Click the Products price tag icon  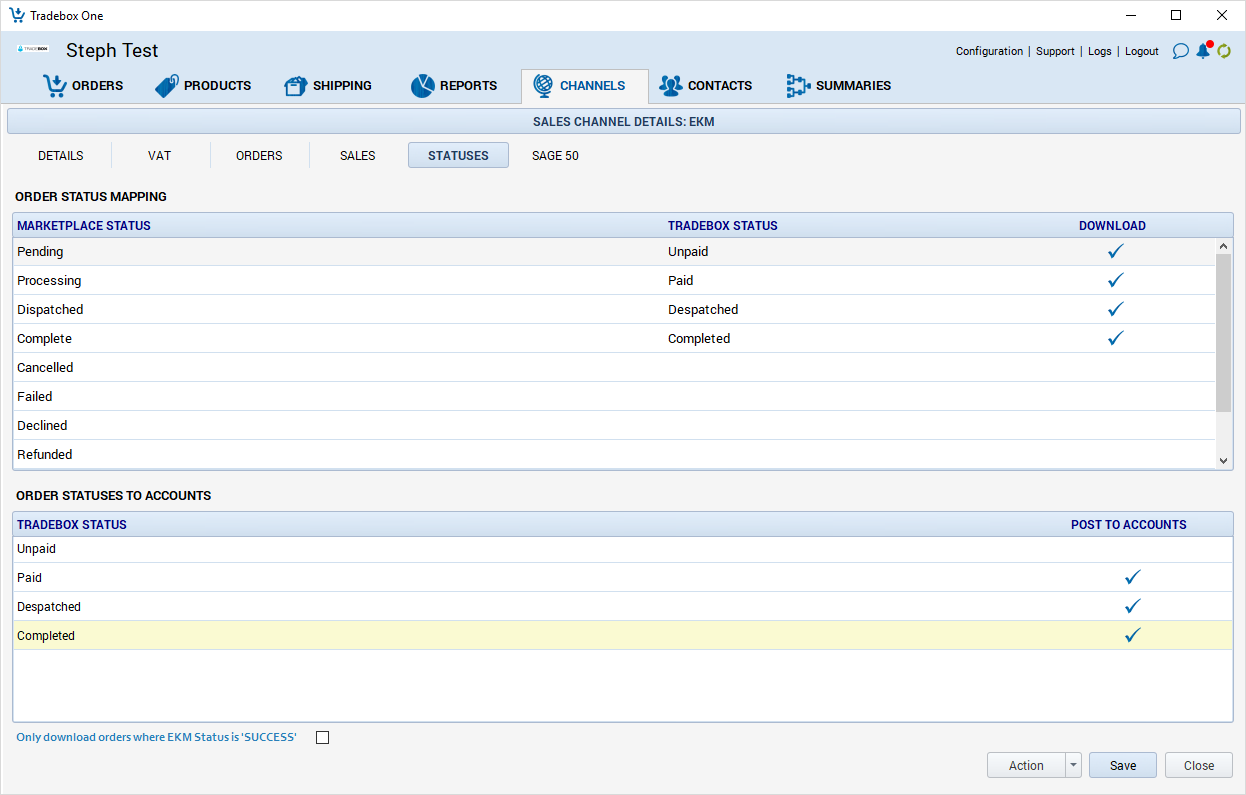[x=167, y=86]
